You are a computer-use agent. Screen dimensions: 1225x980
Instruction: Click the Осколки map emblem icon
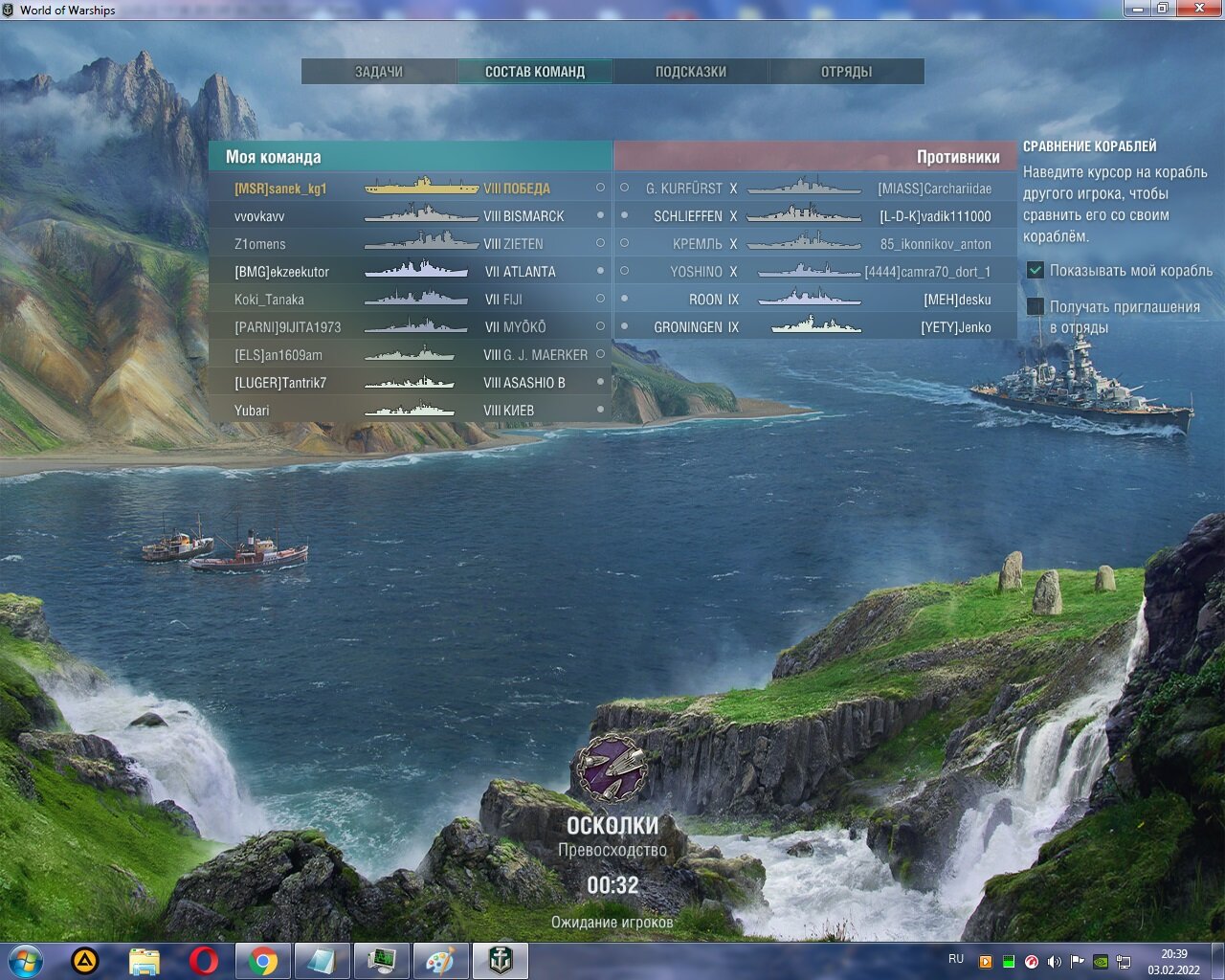(x=611, y=768)
